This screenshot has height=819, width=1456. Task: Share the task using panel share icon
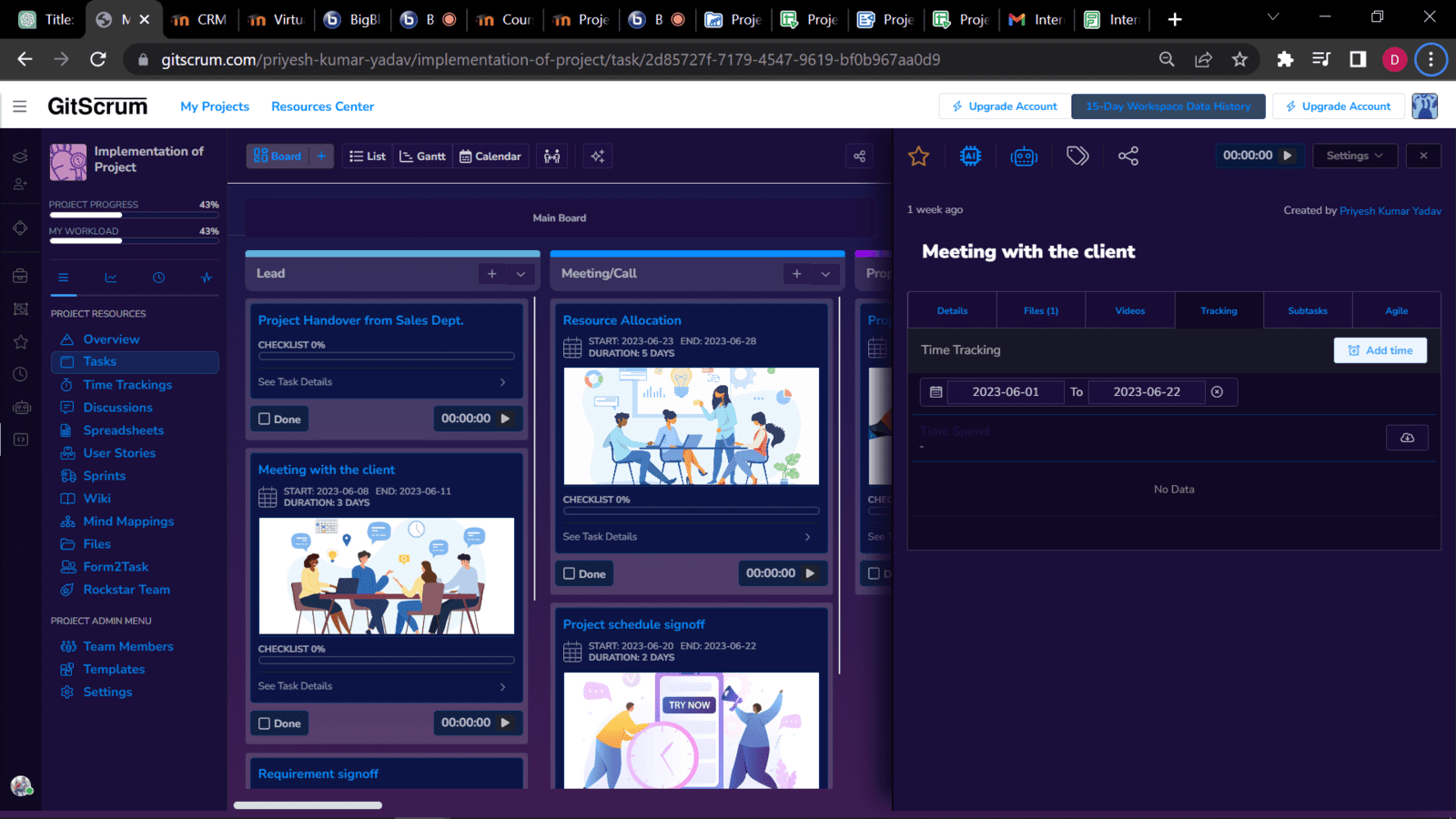click(1128, 156)
